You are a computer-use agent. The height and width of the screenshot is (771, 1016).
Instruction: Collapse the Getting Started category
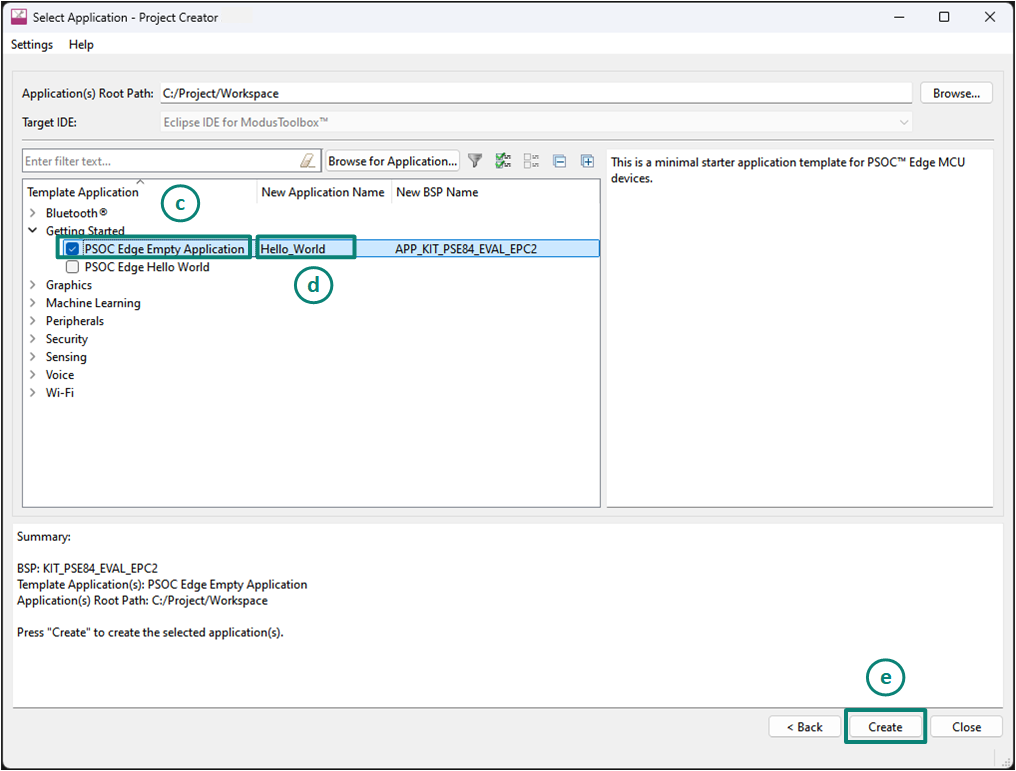[x=33, y=231]
